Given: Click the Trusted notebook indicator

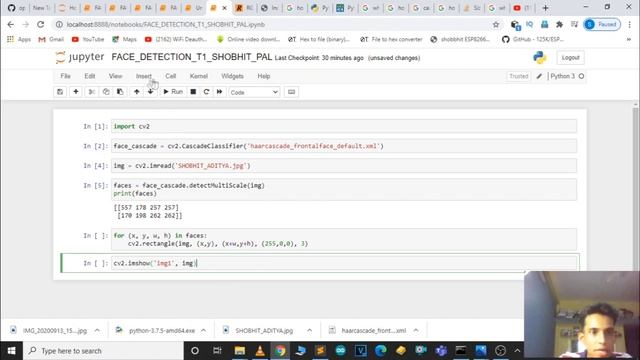Looking at the screenshot, I should pyautogui.click(x=519, y=76).
